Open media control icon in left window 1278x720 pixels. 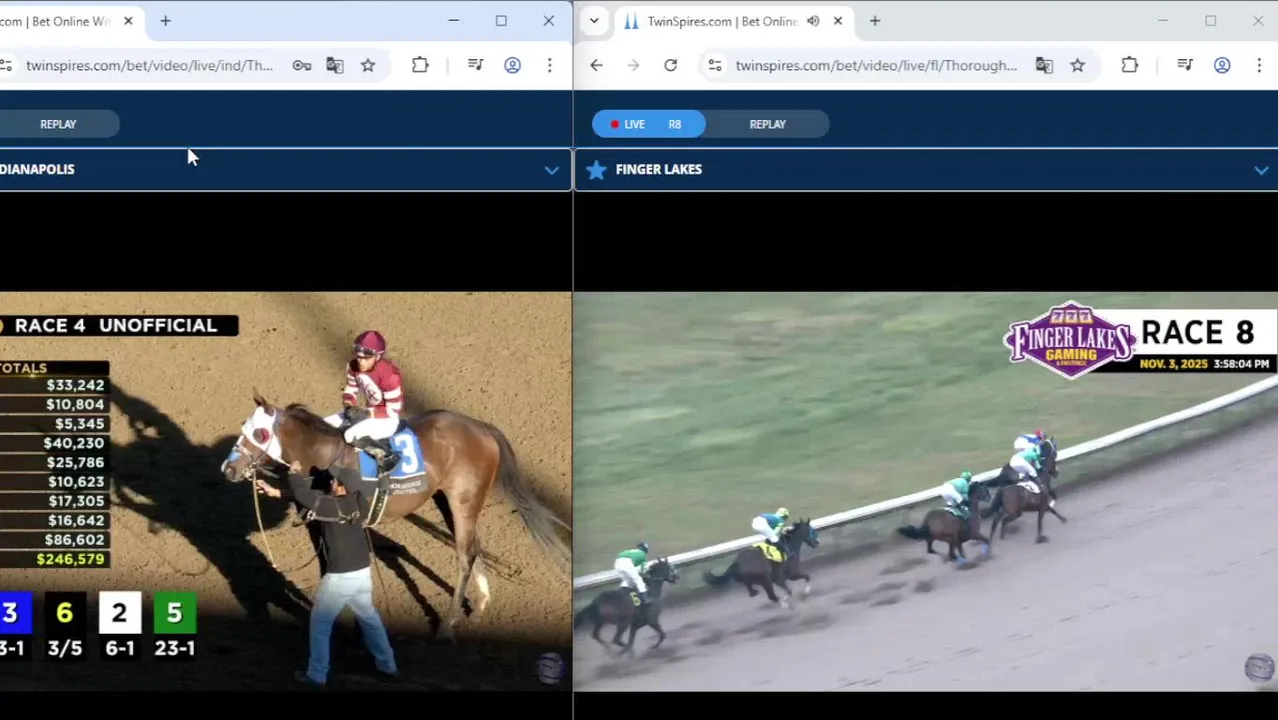point(476,65)
